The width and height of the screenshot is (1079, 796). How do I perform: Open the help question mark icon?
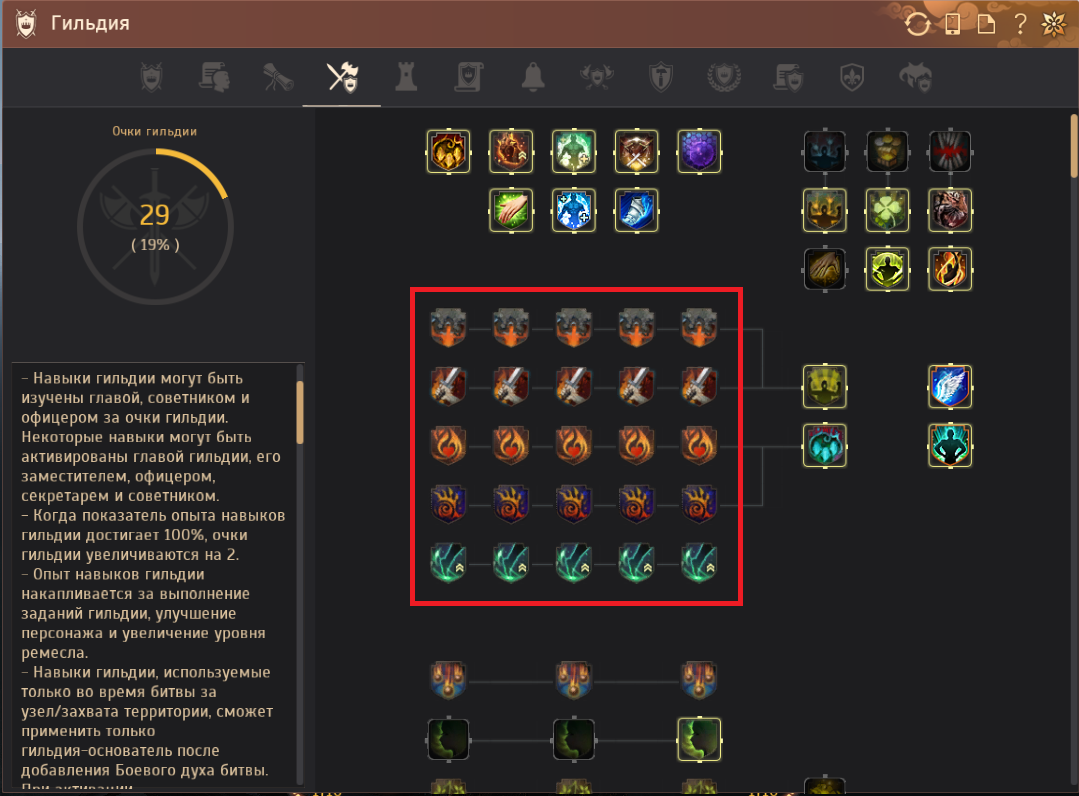click(x=1021, y=24)
